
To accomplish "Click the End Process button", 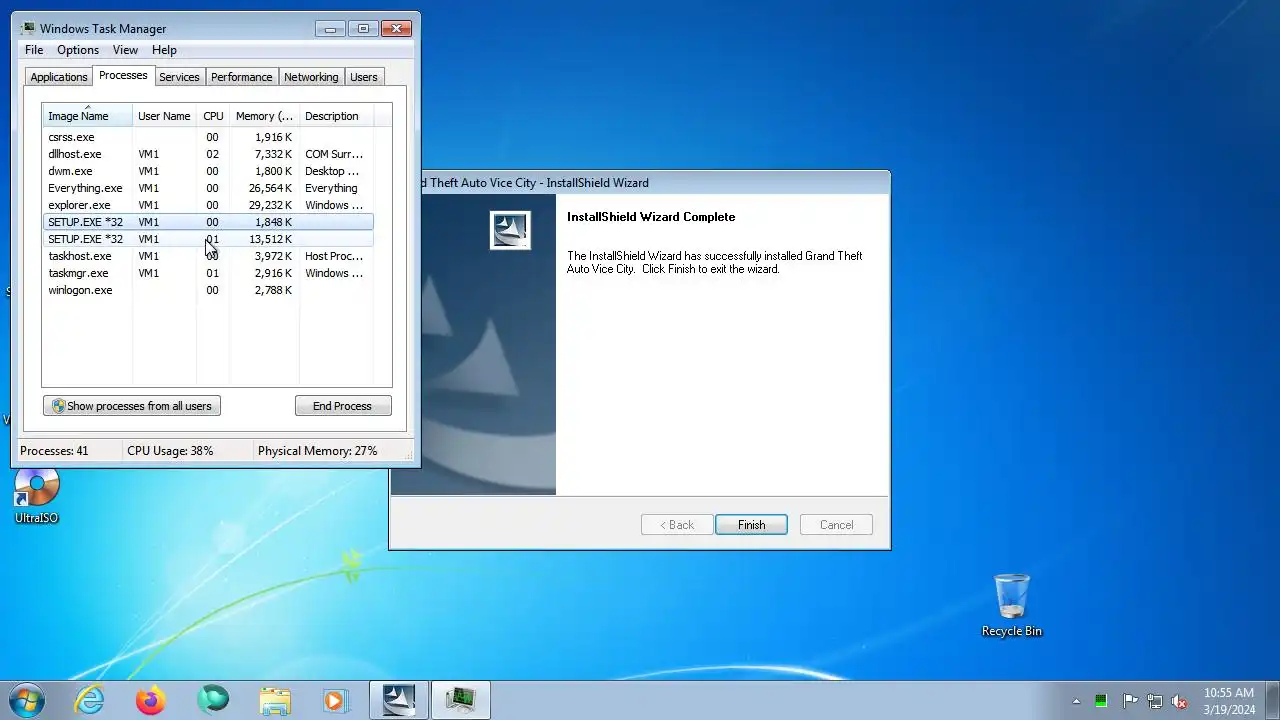I will pyautogui.click(x=343, y=406).
